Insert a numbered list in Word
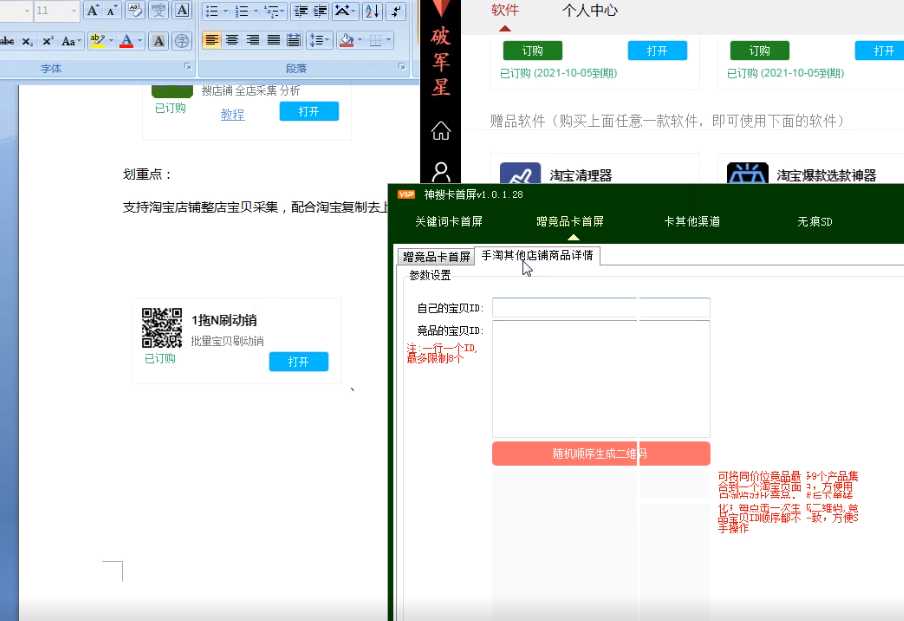This screenshot has height=621, width=904. (x=242, y=11)
